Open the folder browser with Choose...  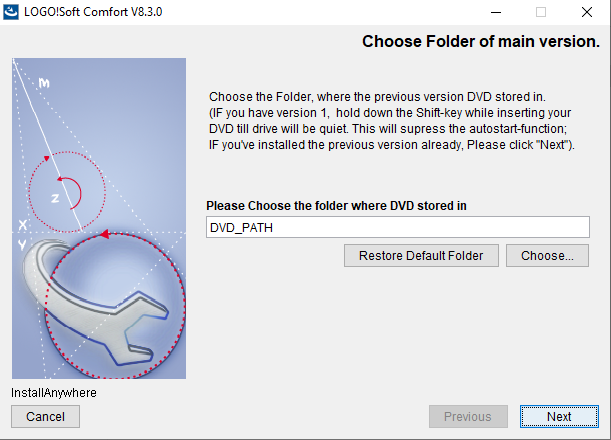(547, 256)
